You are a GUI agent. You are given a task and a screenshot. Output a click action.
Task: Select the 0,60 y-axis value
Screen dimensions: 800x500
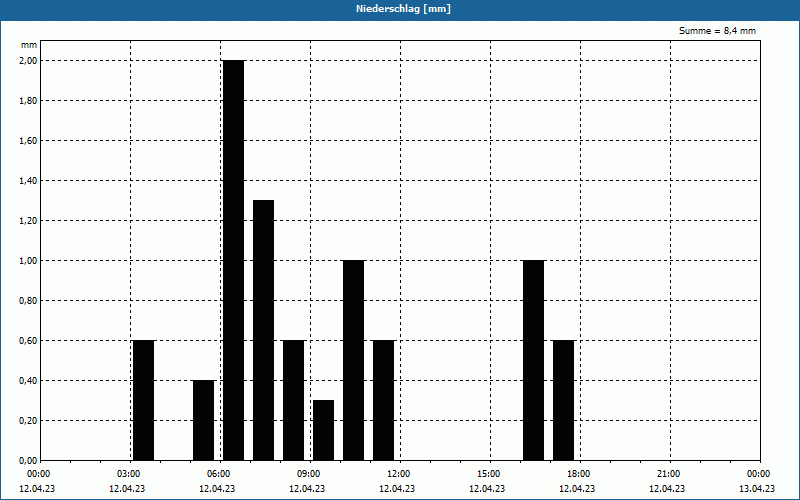pyautogui.click(x=28, y=340)
